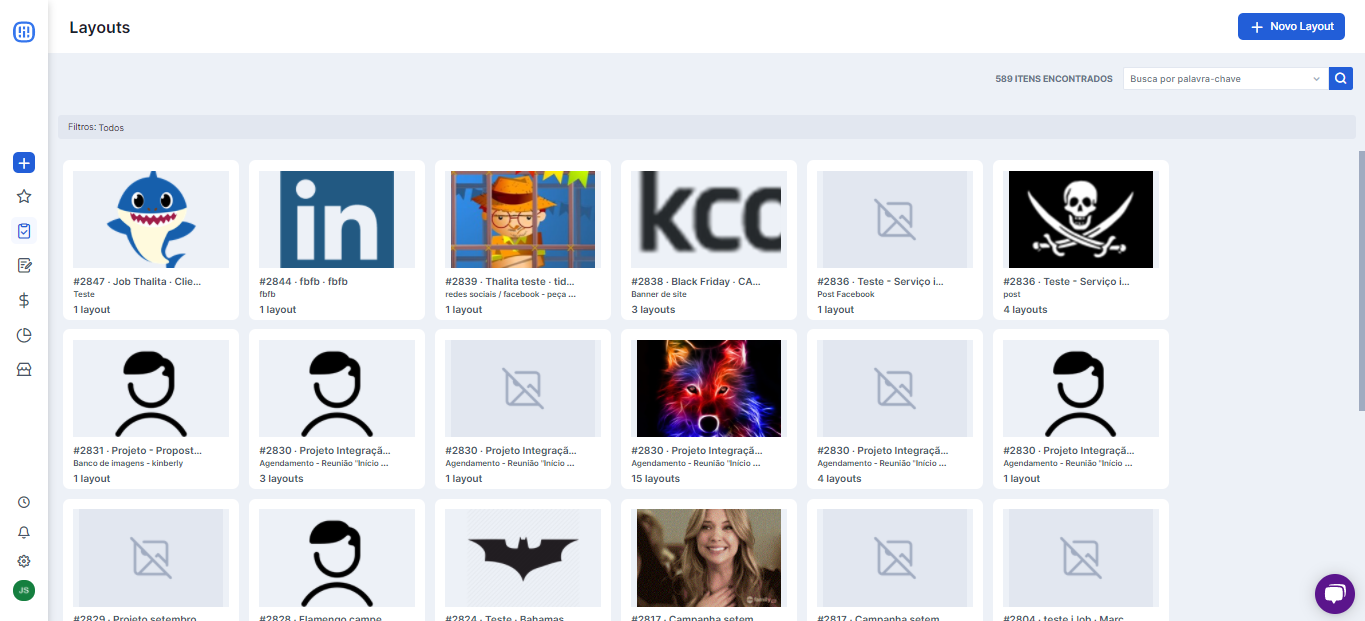Click the '#2831 · Projeto - Propost...' title
Viewport: 1365px width, 621px height.
click(x=137, y=451)
